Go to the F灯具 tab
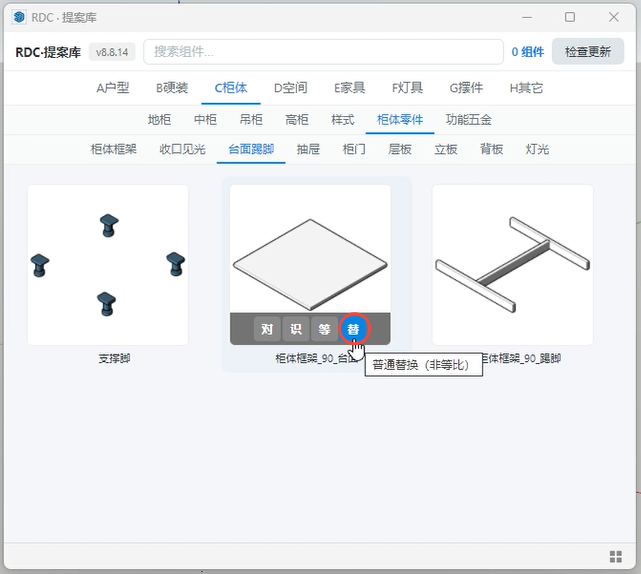641x574 pixels. tap(407, 88)
